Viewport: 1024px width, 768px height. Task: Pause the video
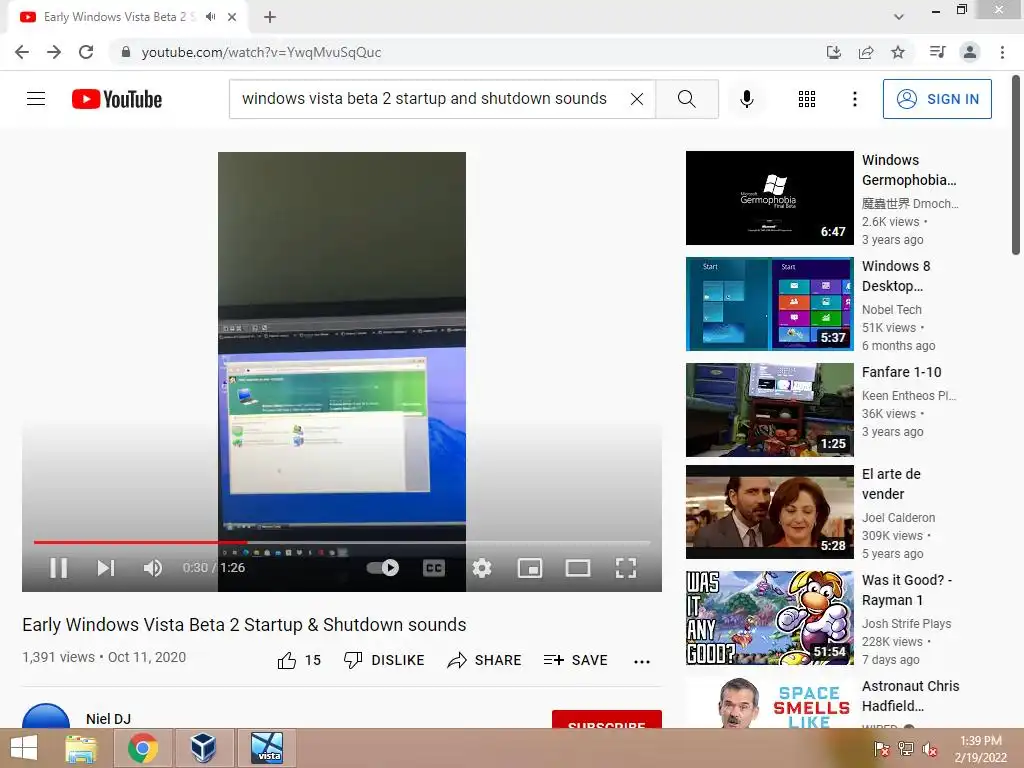pos(59,568)
